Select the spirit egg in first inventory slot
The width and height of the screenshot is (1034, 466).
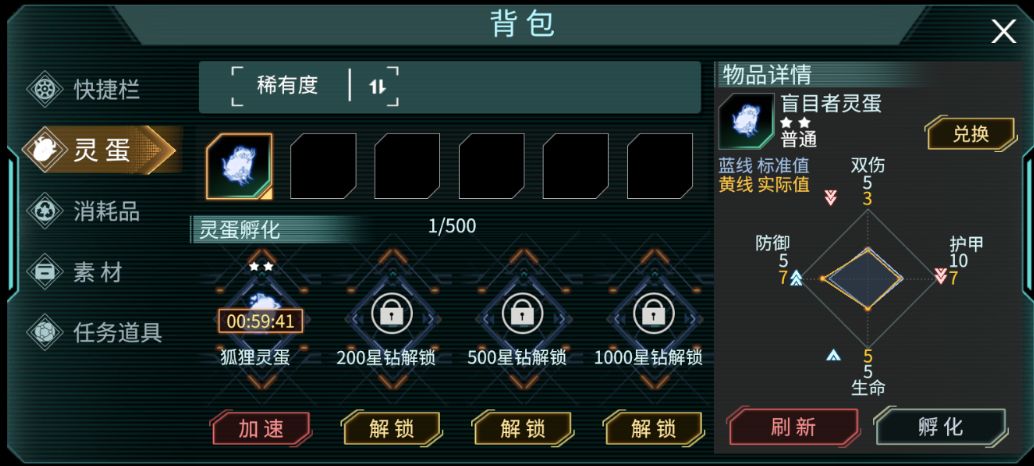click(239, 166)
